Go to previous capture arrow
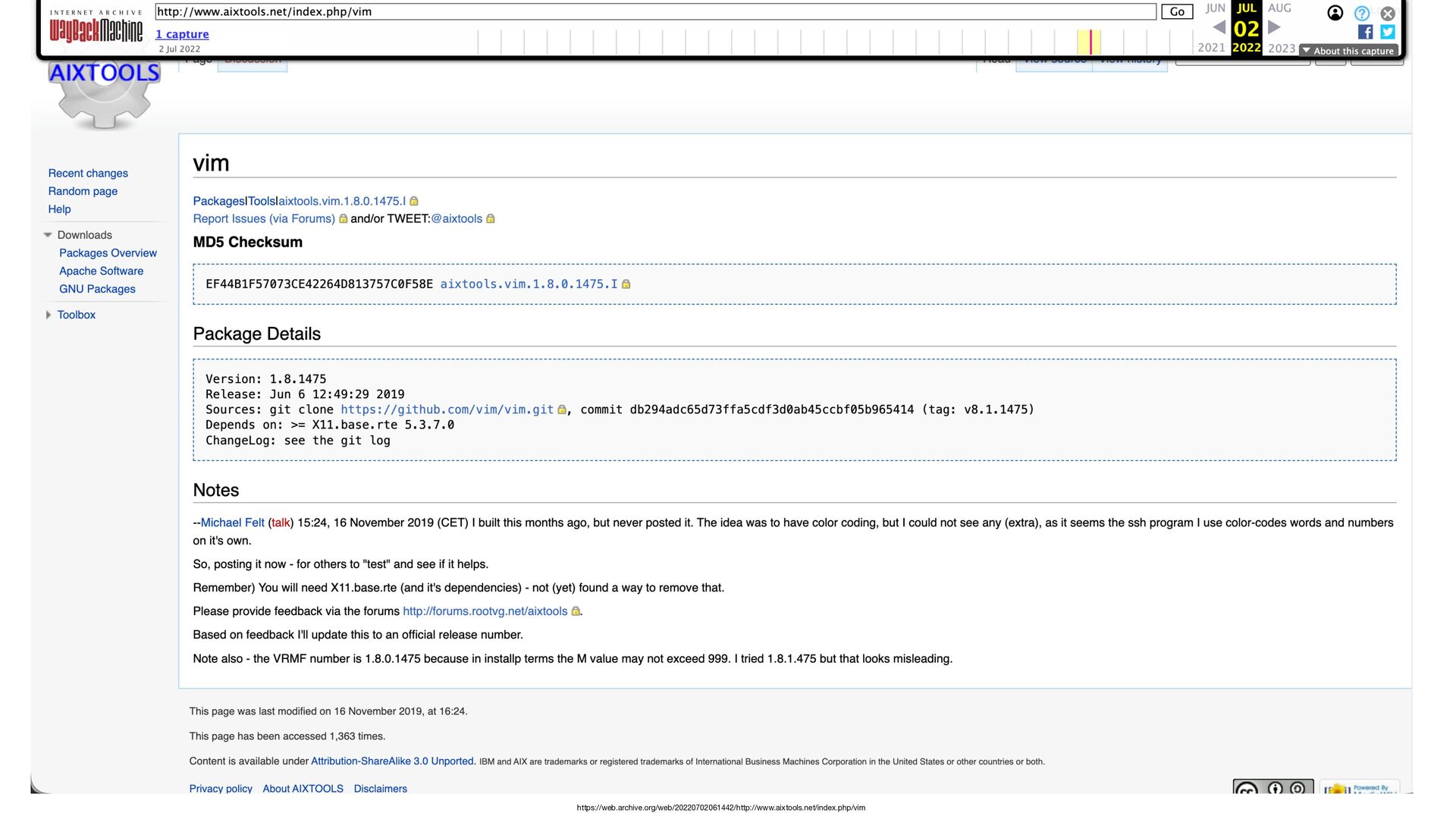Viewport: 1456px width, 819px height. point(1219,28)
